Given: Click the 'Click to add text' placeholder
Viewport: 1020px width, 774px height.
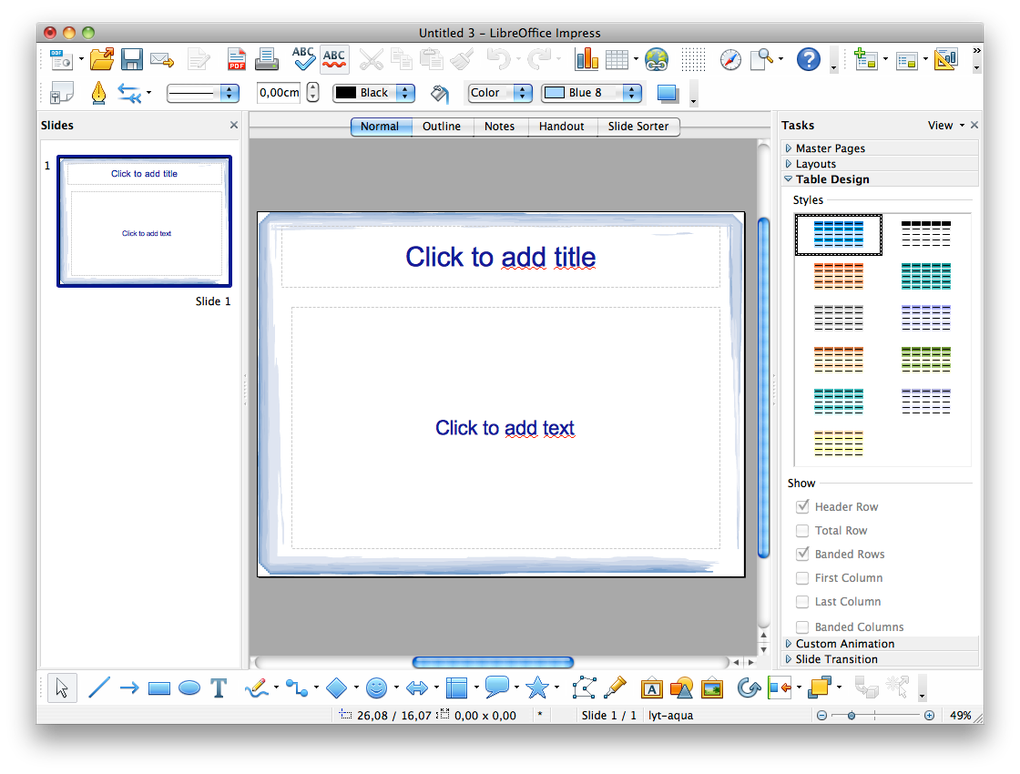Looking at the screenshot, I should click(505, 428).
